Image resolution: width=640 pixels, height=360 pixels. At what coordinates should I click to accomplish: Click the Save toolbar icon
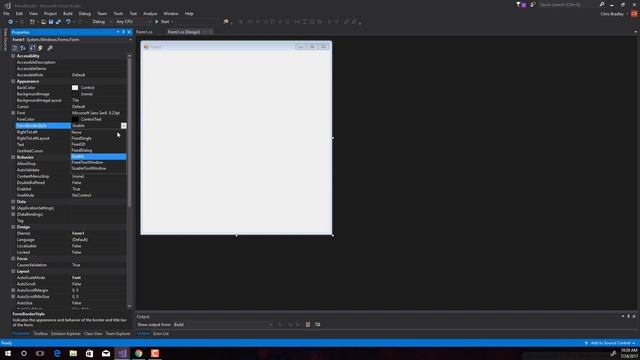(x=51, y=22)
